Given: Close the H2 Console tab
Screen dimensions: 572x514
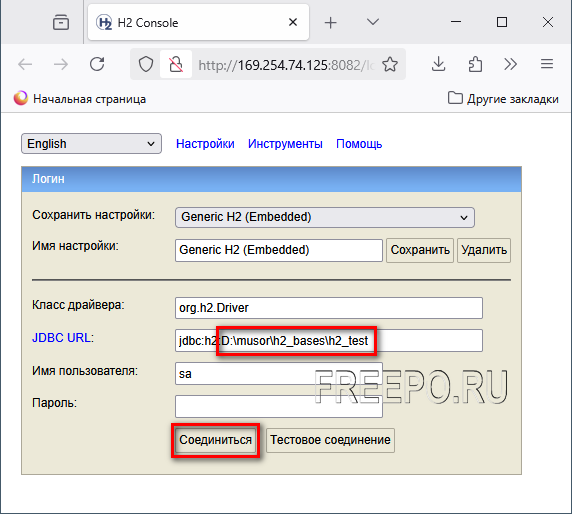Looking at the screenshot, I should [293, 23].
